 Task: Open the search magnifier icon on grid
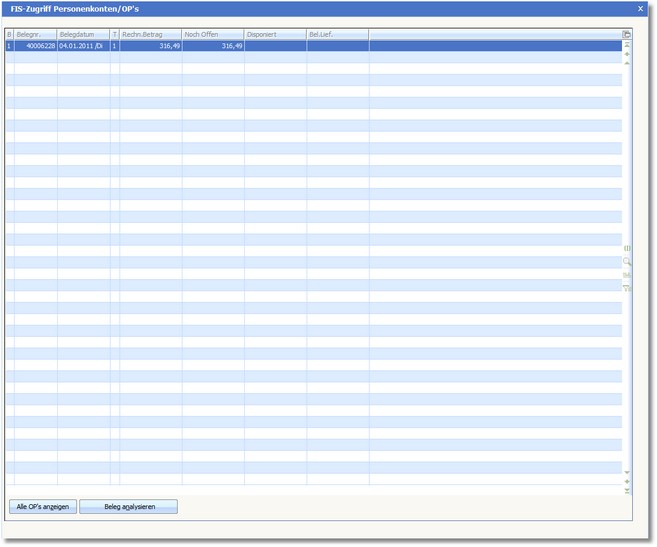(x=627, y=262)
